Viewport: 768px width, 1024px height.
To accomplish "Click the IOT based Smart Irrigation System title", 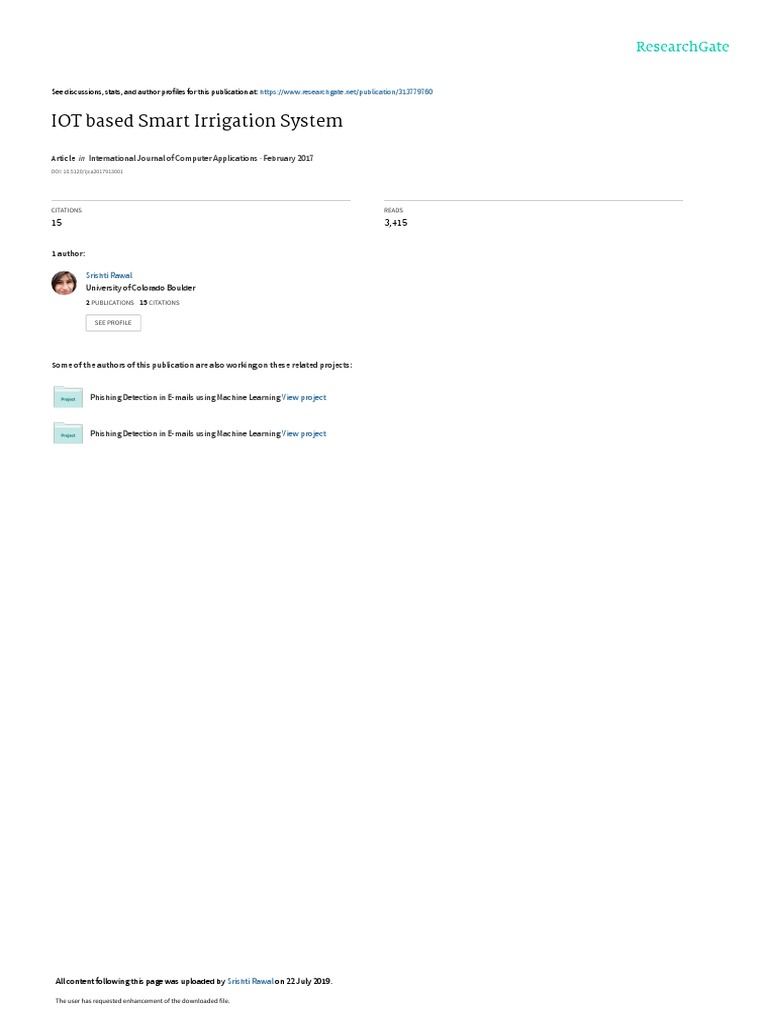I will click(197, 121).
